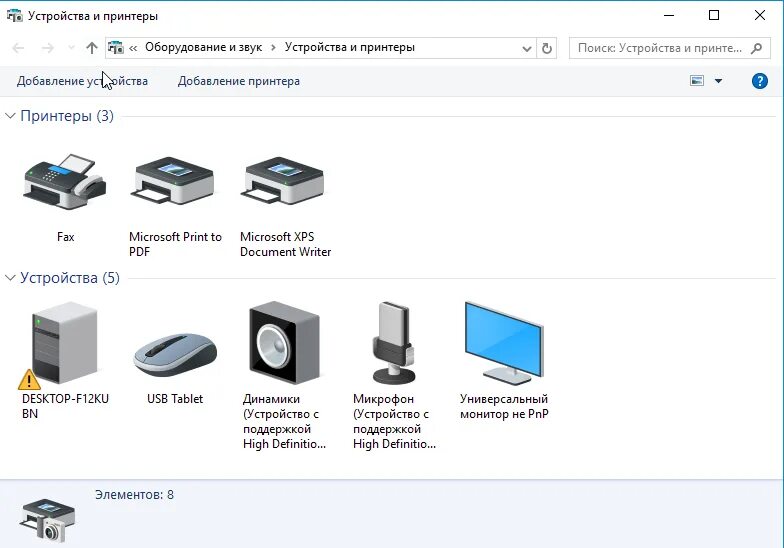Click the double chevron in the address bar
This screenshot has height=548, width=784.
133,48
